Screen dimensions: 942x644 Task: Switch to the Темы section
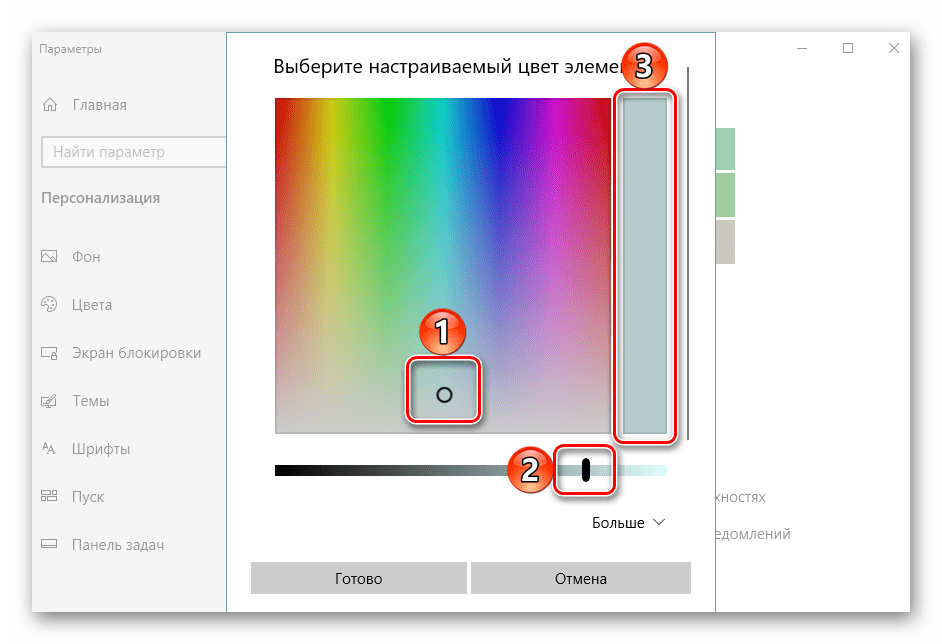[91, 401]
